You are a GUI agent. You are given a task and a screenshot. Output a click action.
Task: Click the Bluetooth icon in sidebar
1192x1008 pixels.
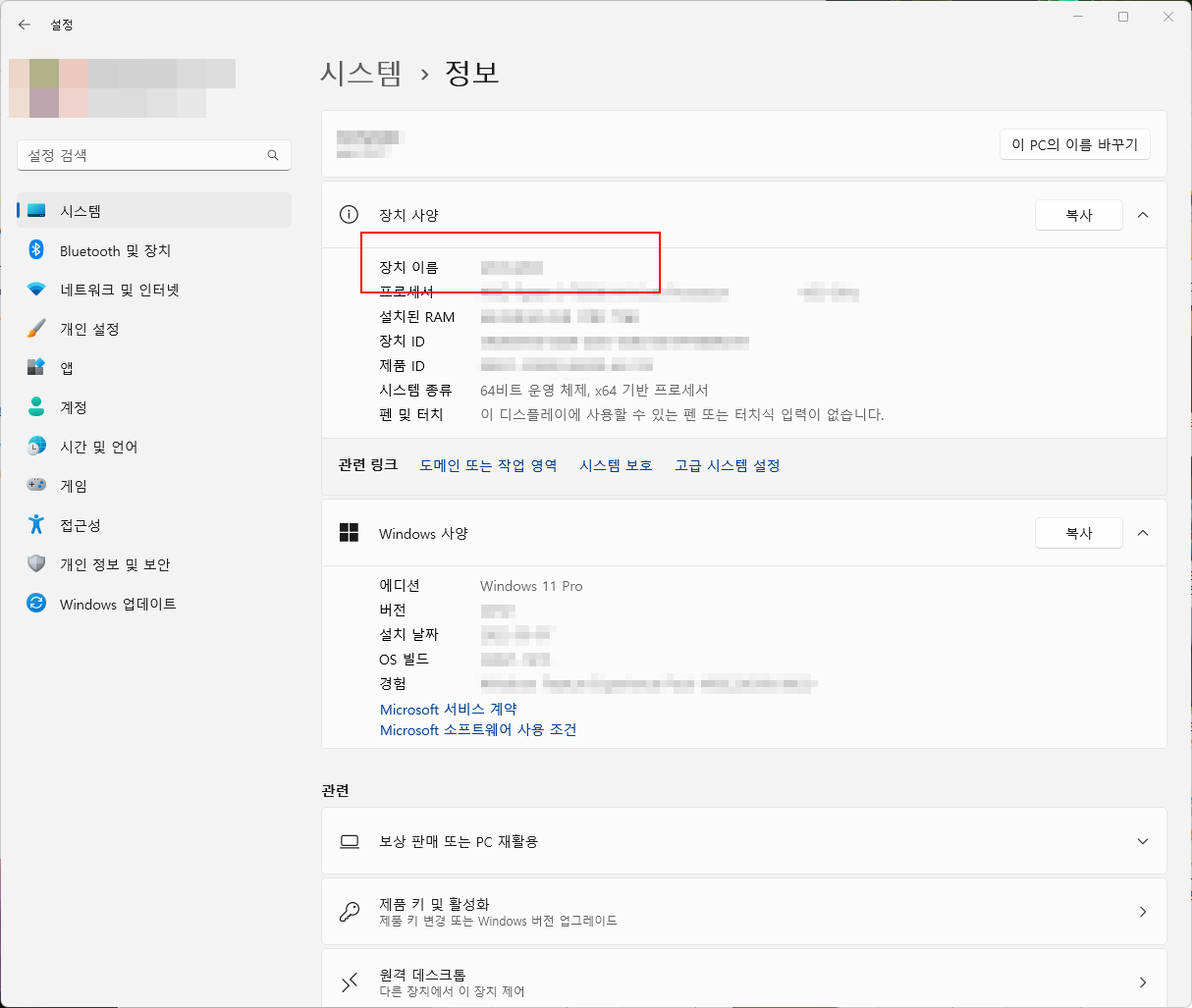36,250
